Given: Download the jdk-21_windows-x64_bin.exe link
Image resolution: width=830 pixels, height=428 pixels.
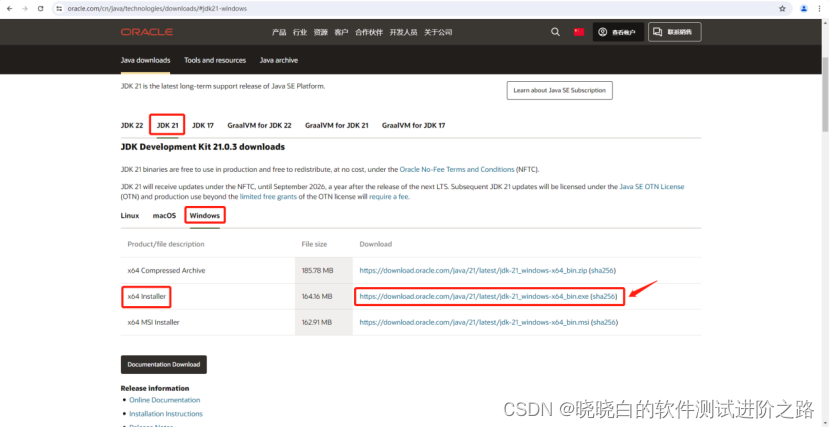Looking at the screenshot, I should tap(474, 297).
